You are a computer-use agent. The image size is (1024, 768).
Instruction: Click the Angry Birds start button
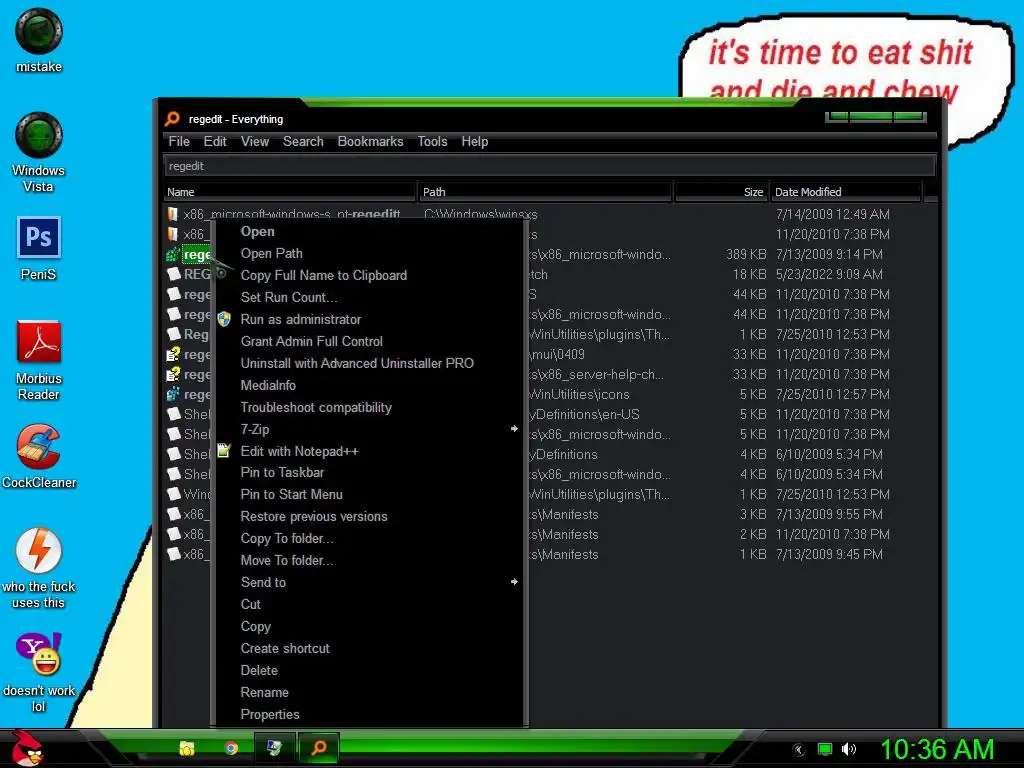point(27,748)
